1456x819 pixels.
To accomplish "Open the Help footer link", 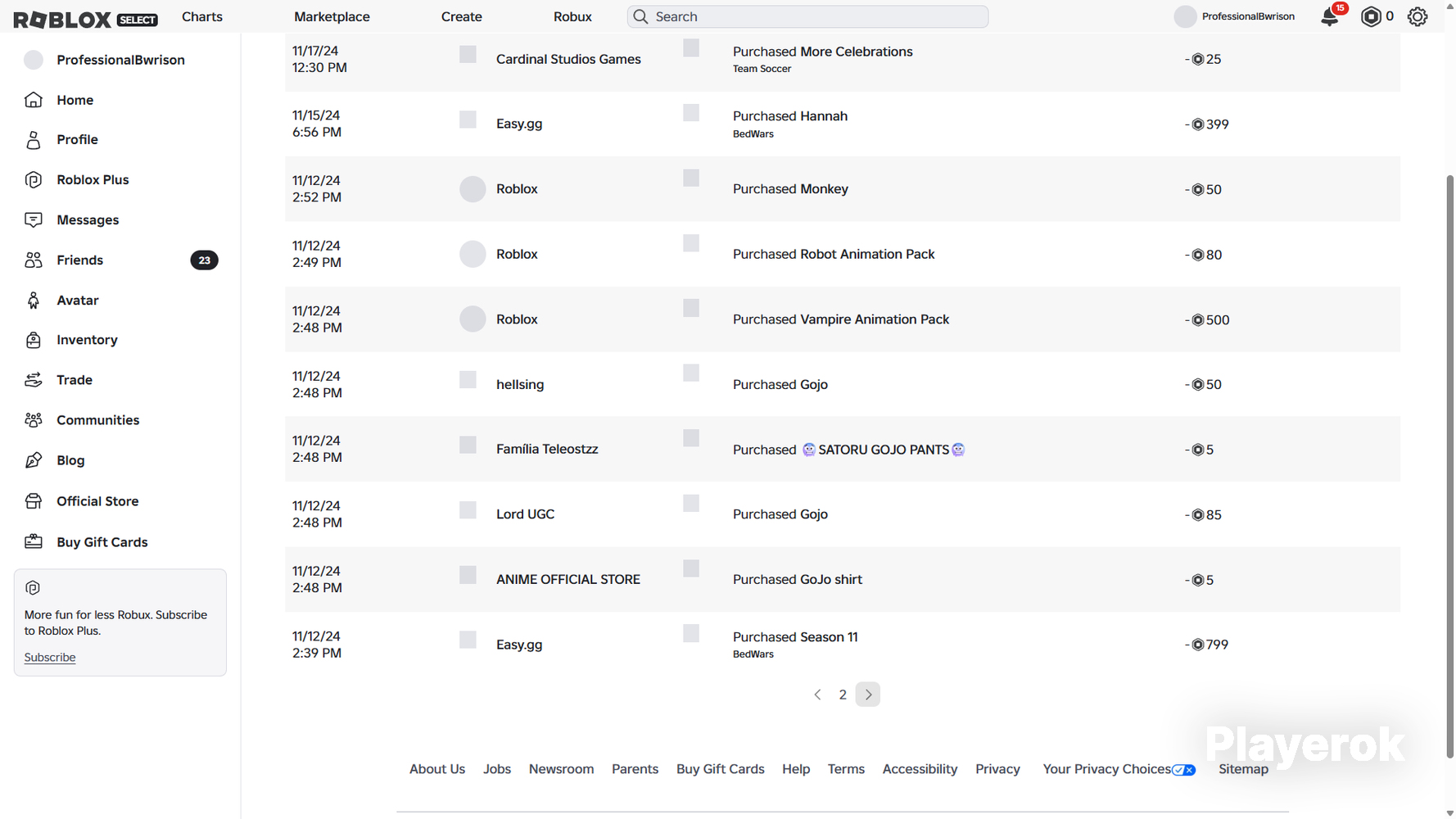I will [x=796, y=769].
